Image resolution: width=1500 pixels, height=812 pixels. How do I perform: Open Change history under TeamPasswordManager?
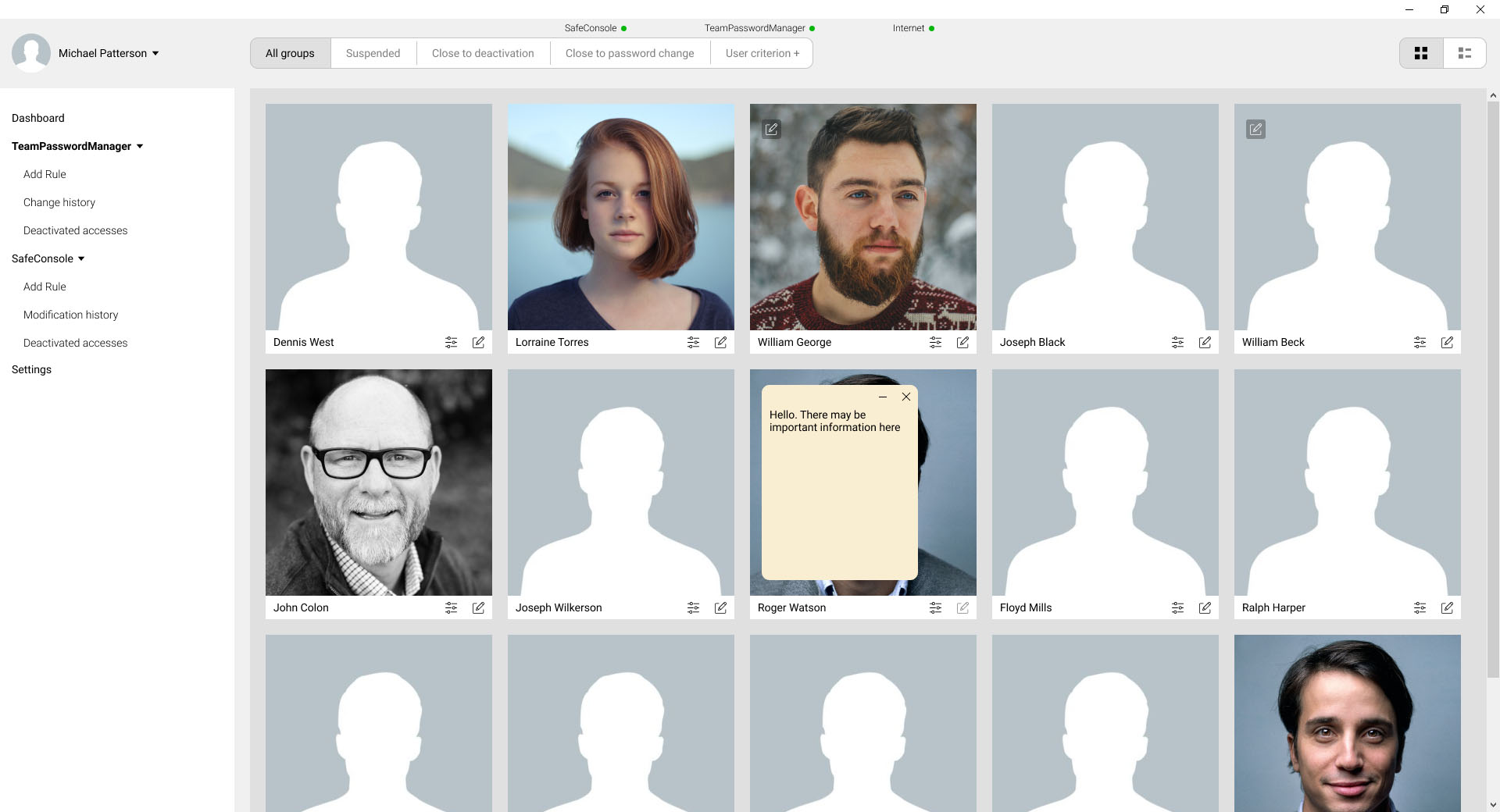coord(59,202)
